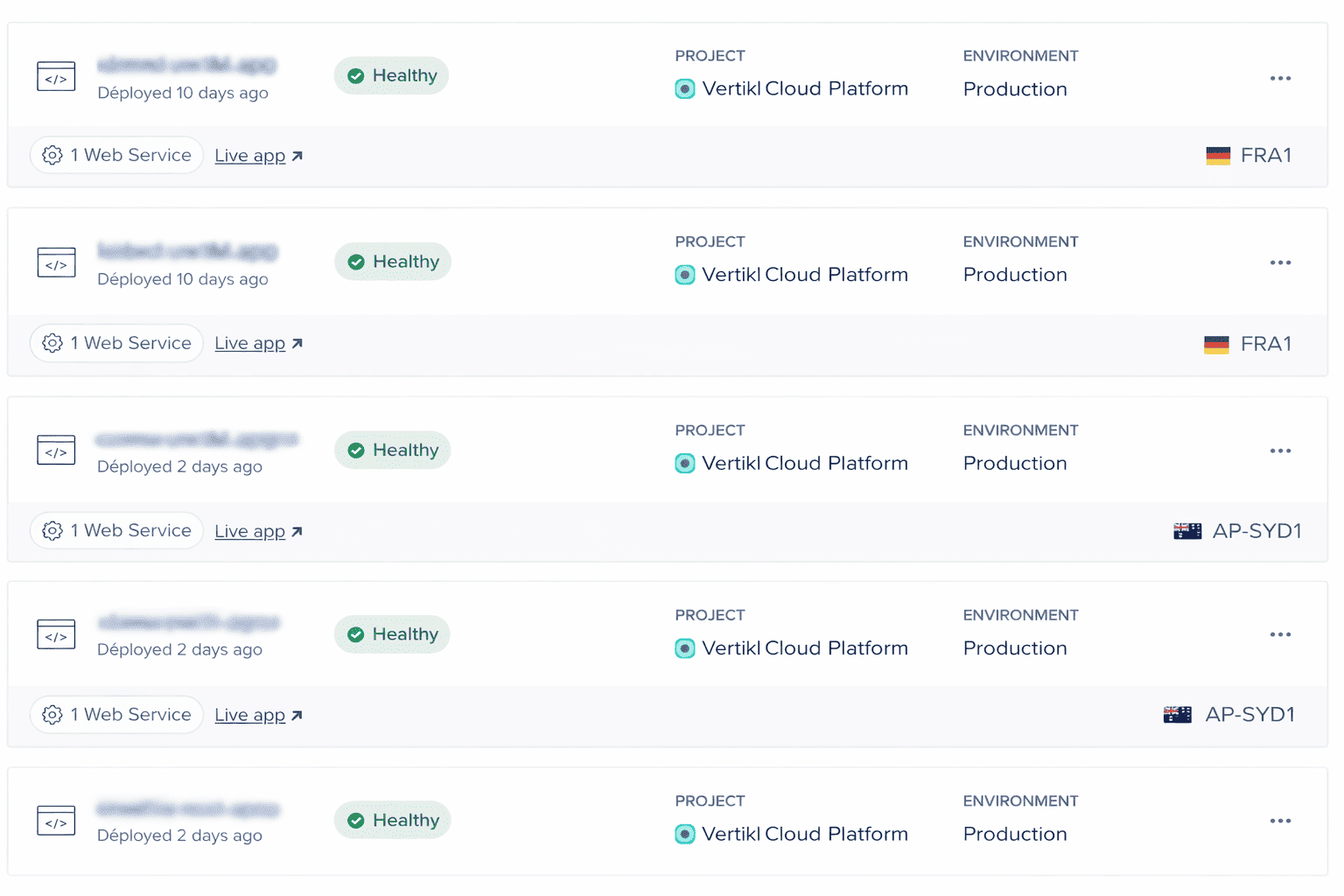Open the three-dot menu on the topmost app card
1344x896 pixels.
click(1280, 79)
